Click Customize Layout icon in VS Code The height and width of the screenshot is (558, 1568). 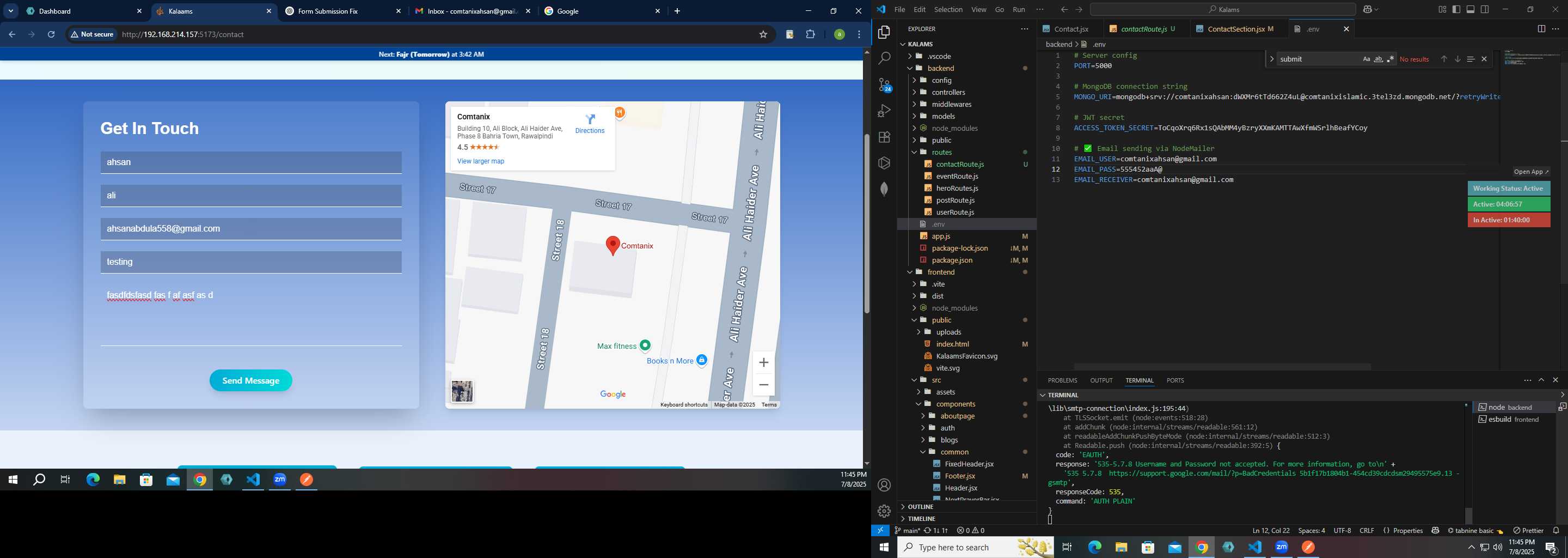(x=1442, y=10)
